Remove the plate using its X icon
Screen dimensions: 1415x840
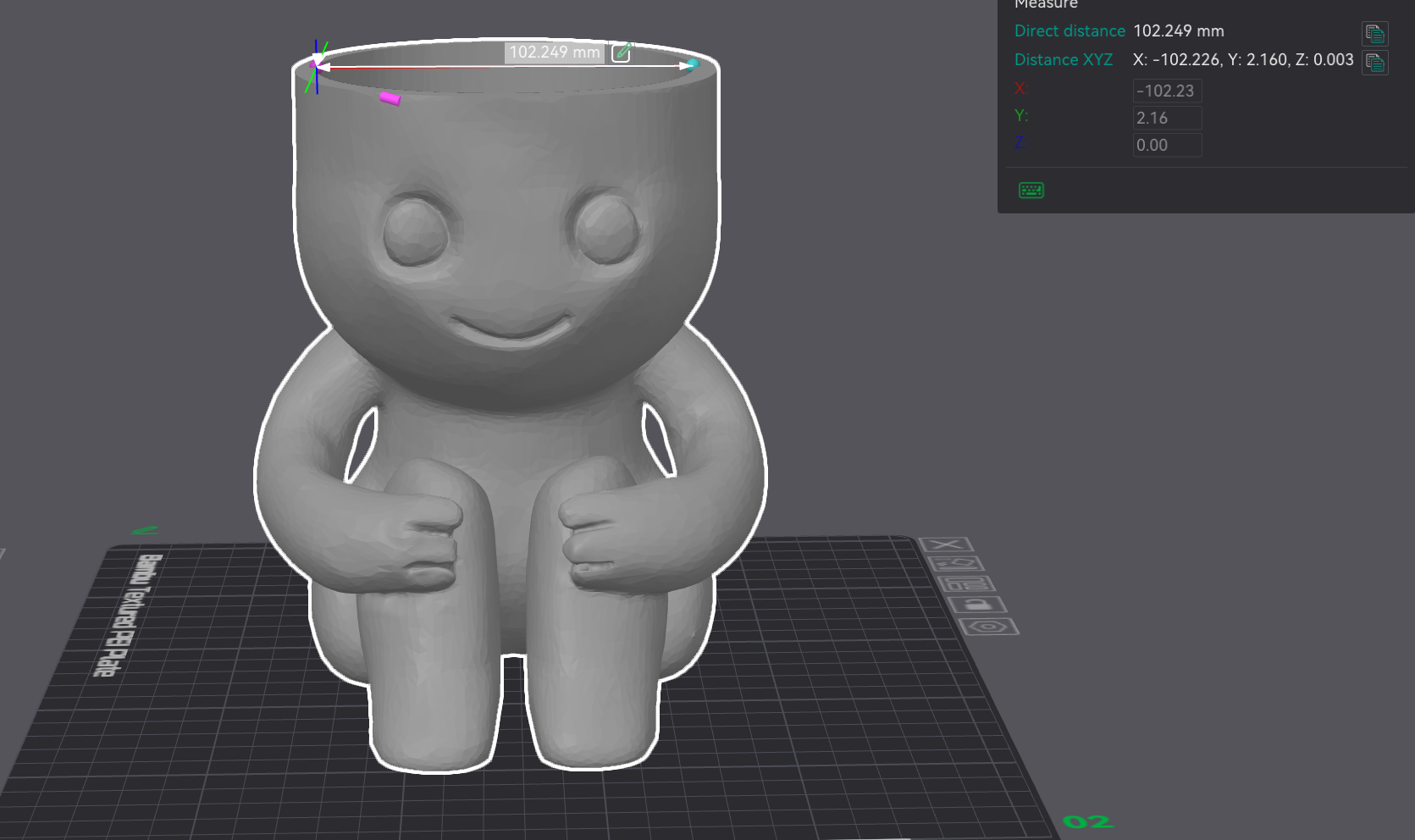[x=946, y=544]
